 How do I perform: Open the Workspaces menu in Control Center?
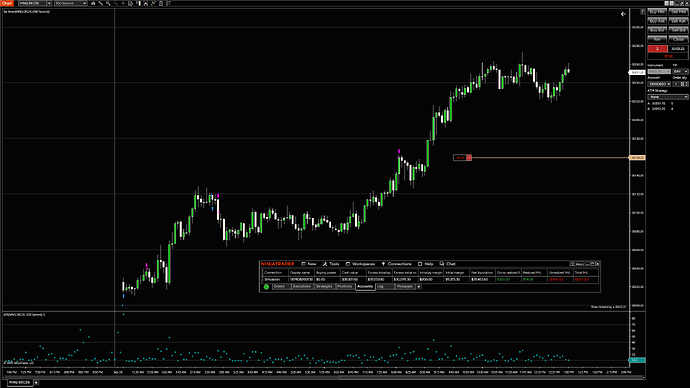pos(360,264)
